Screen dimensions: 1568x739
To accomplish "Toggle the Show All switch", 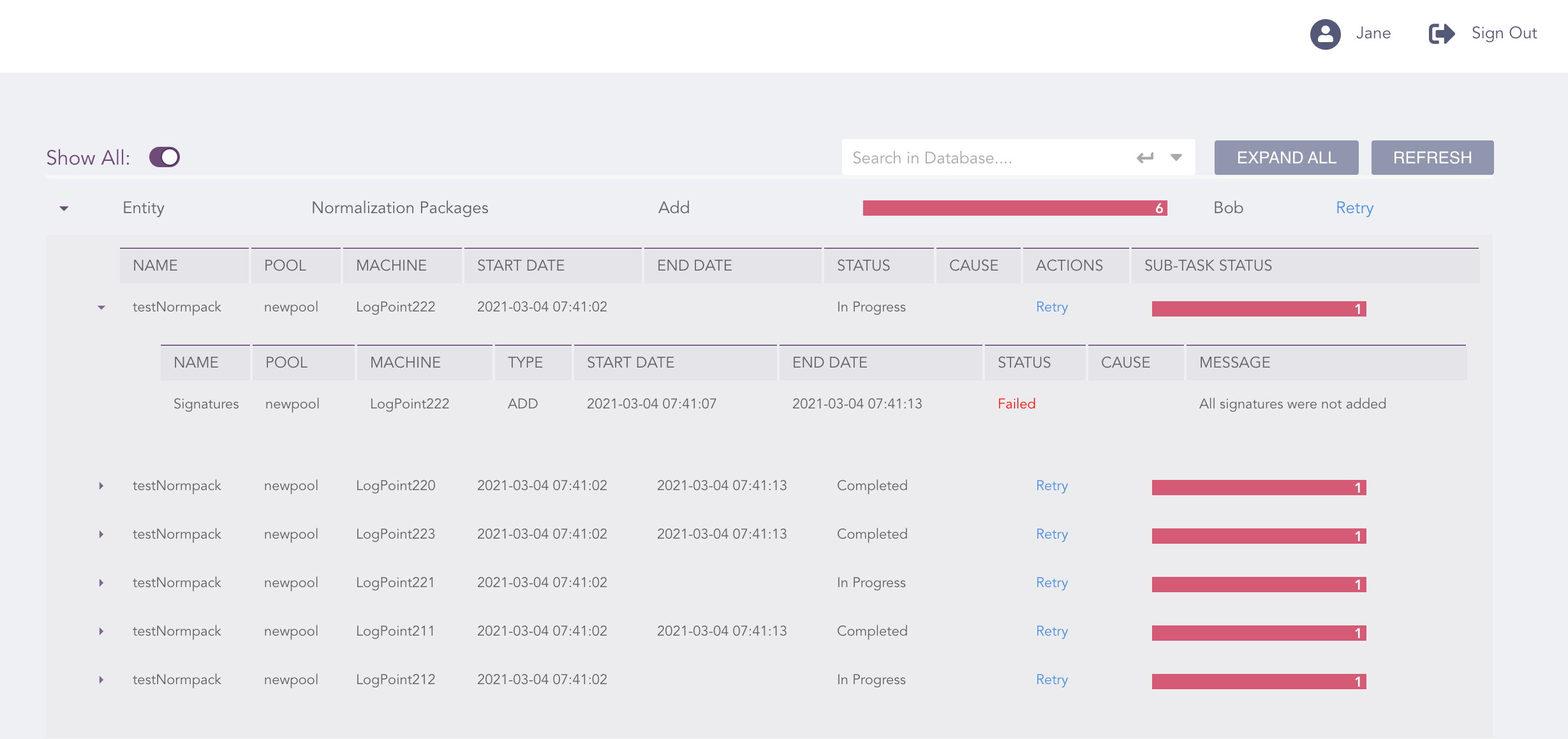I will tap(165, 157).
